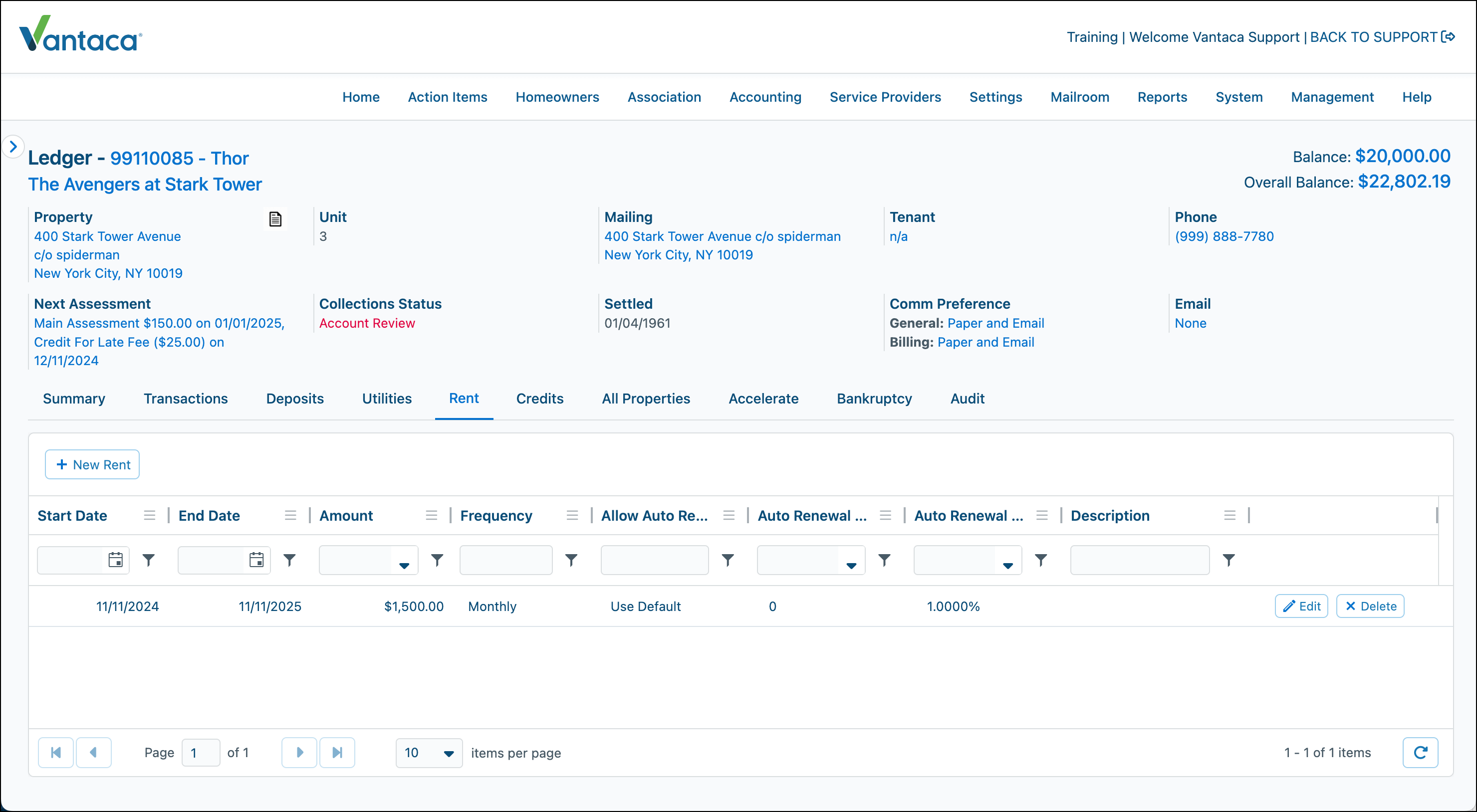Open the Frequency column menu icon

pos(572,516)
